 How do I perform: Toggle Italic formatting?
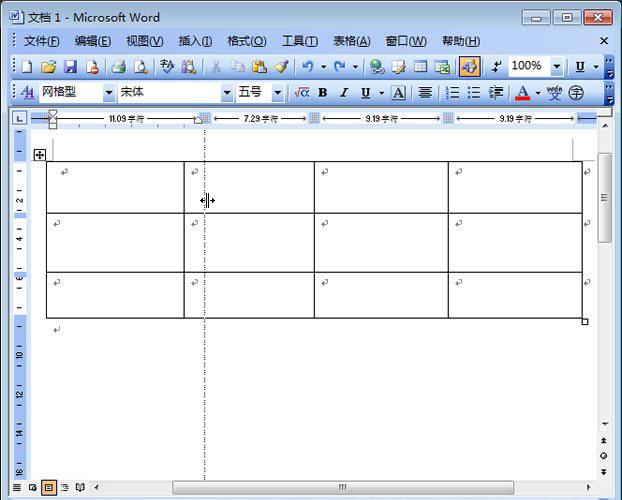[344, 93]
